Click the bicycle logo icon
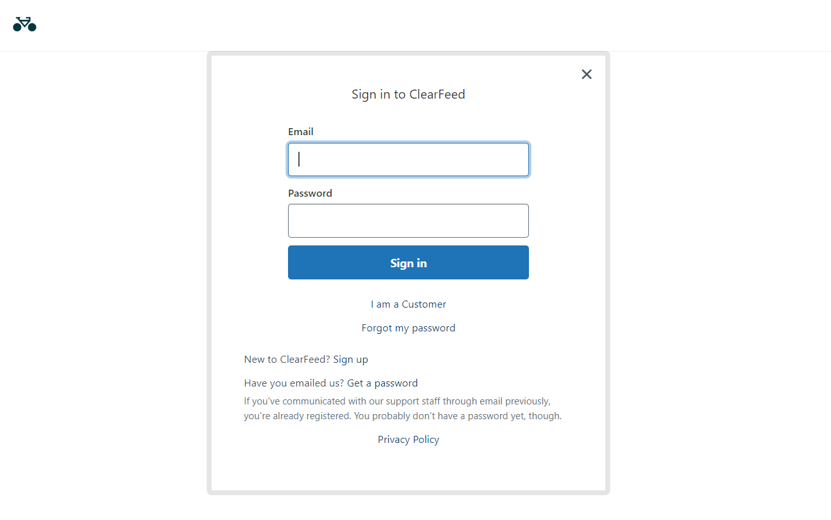The width and height of the screenshot is (831, 520). (25, 25)
